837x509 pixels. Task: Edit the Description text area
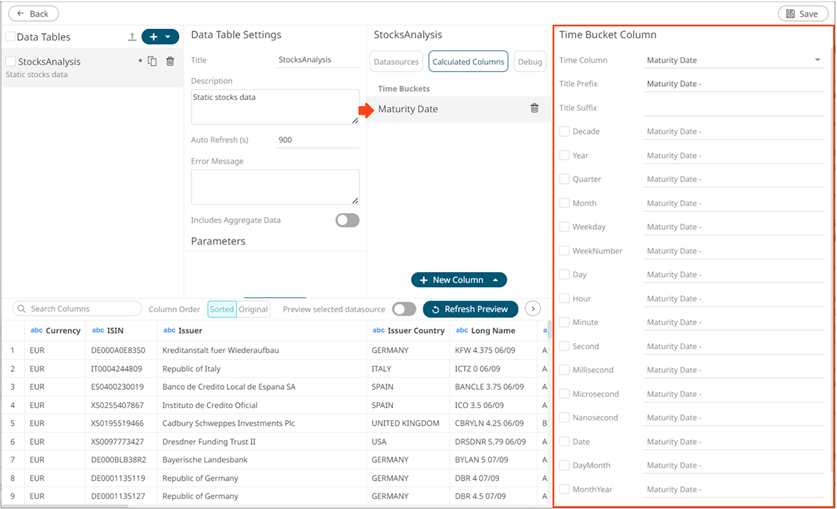pos(275,107)
